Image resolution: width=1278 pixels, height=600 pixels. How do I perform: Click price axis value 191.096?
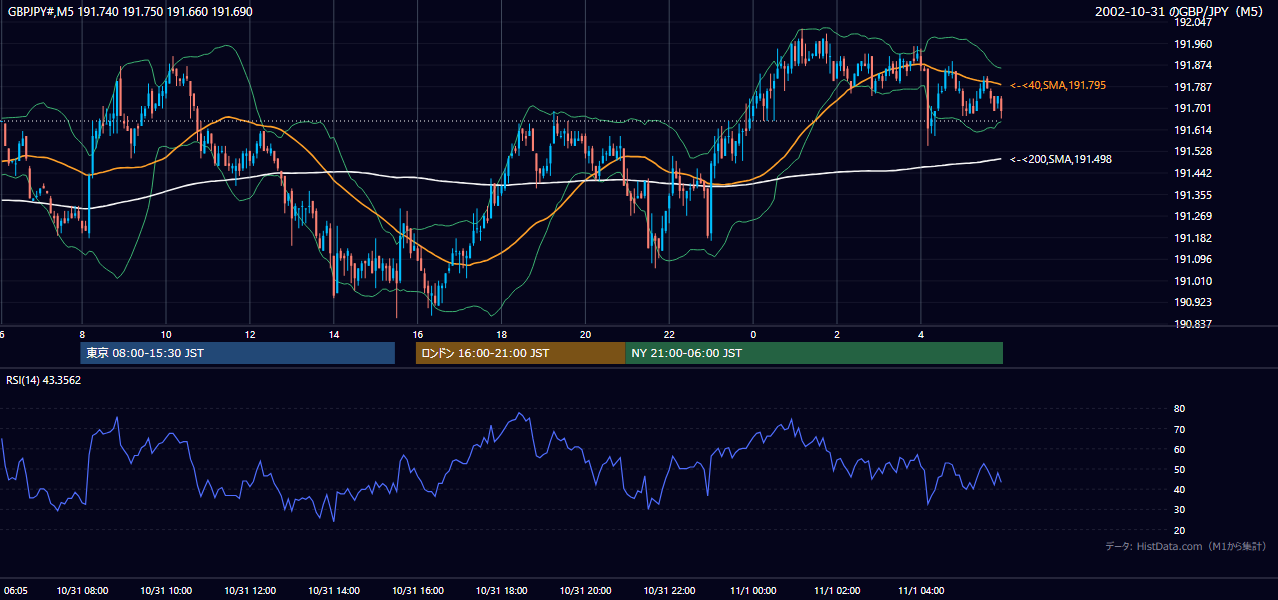tap(1193, 260)
